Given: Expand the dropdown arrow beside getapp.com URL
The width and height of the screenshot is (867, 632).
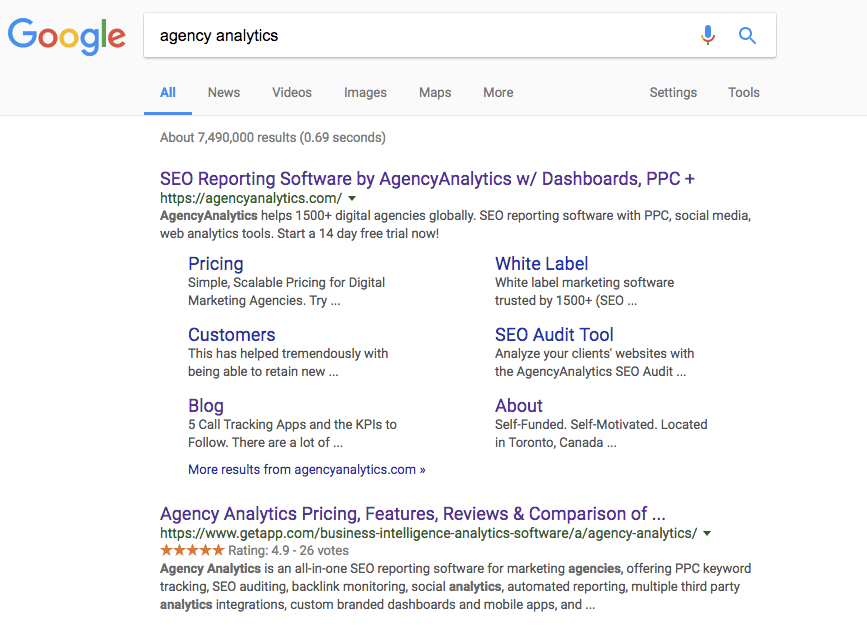Looking at the screenshot, I should [707, 534].
